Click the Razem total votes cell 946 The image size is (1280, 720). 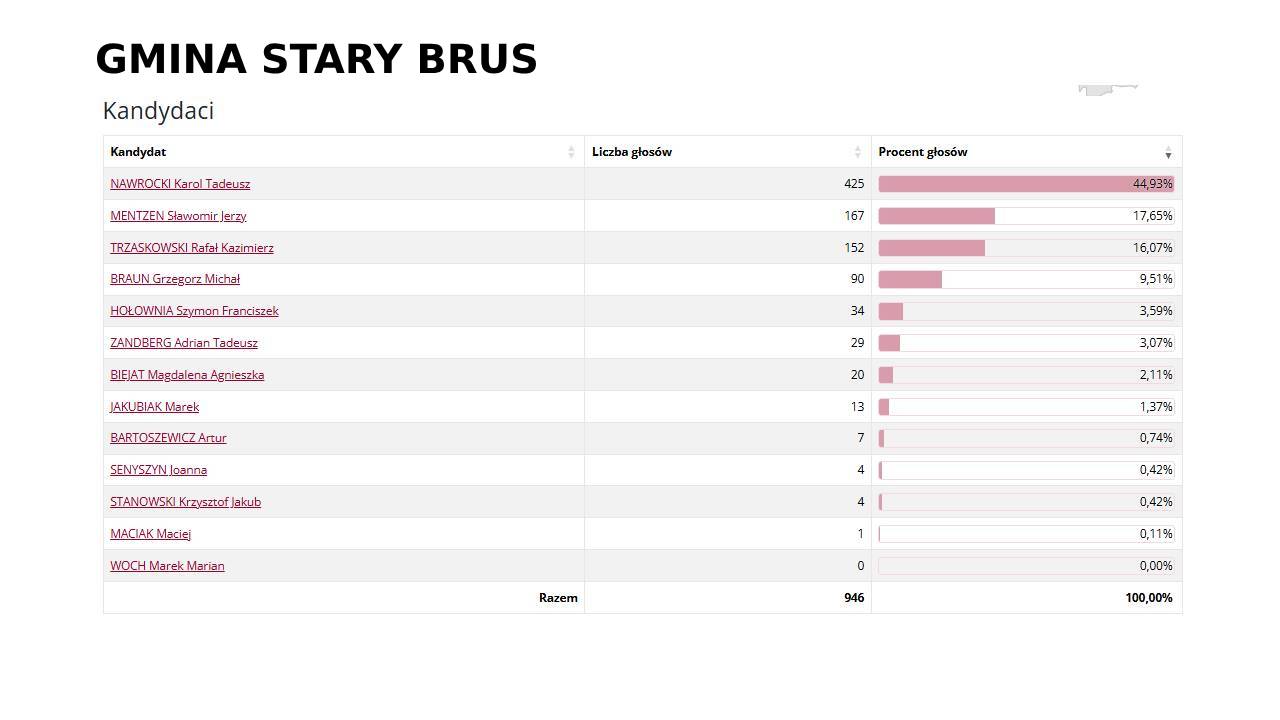point(854,598)
